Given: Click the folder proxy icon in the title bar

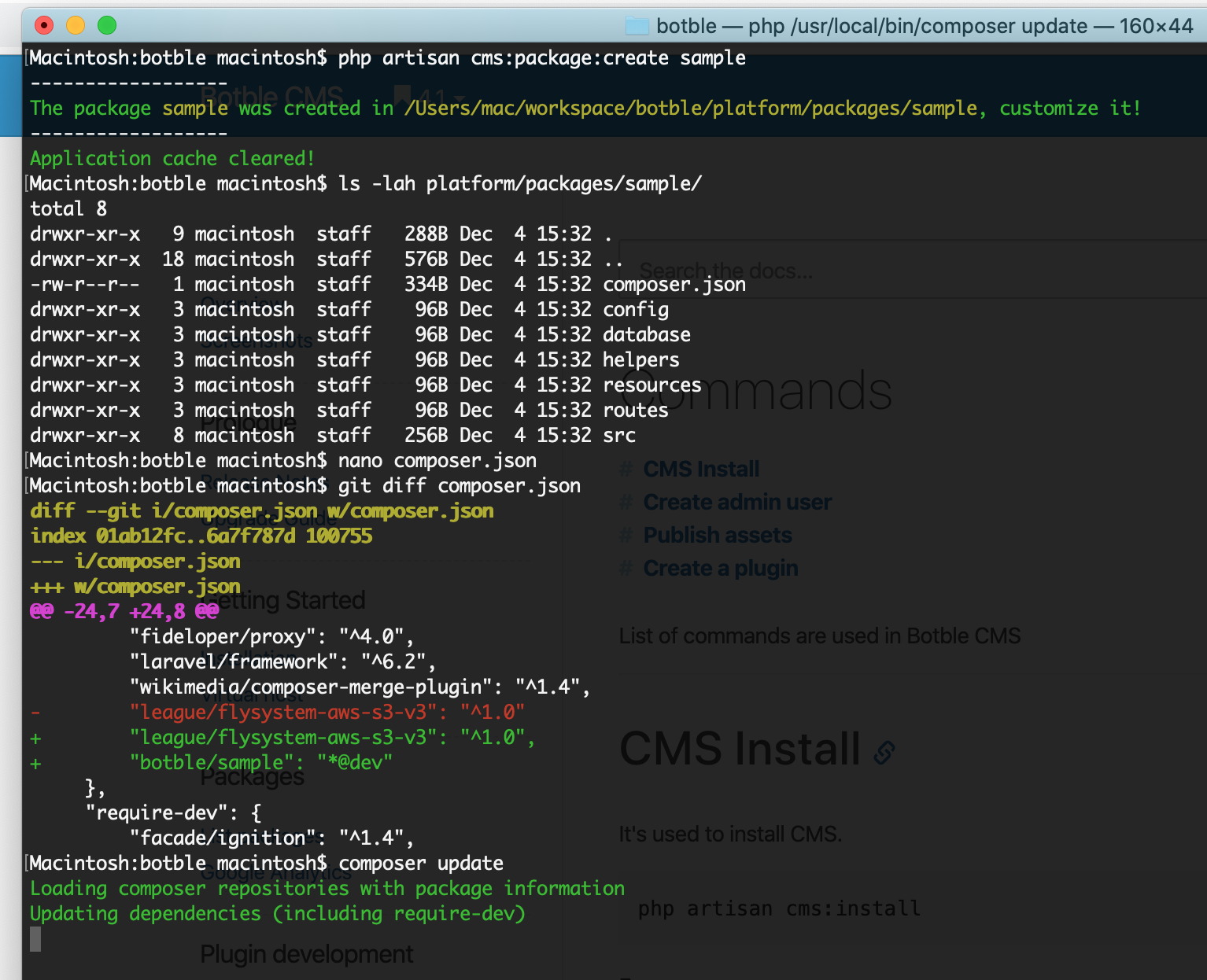Looking at the screenshot, I should click(x=637, y=26).
